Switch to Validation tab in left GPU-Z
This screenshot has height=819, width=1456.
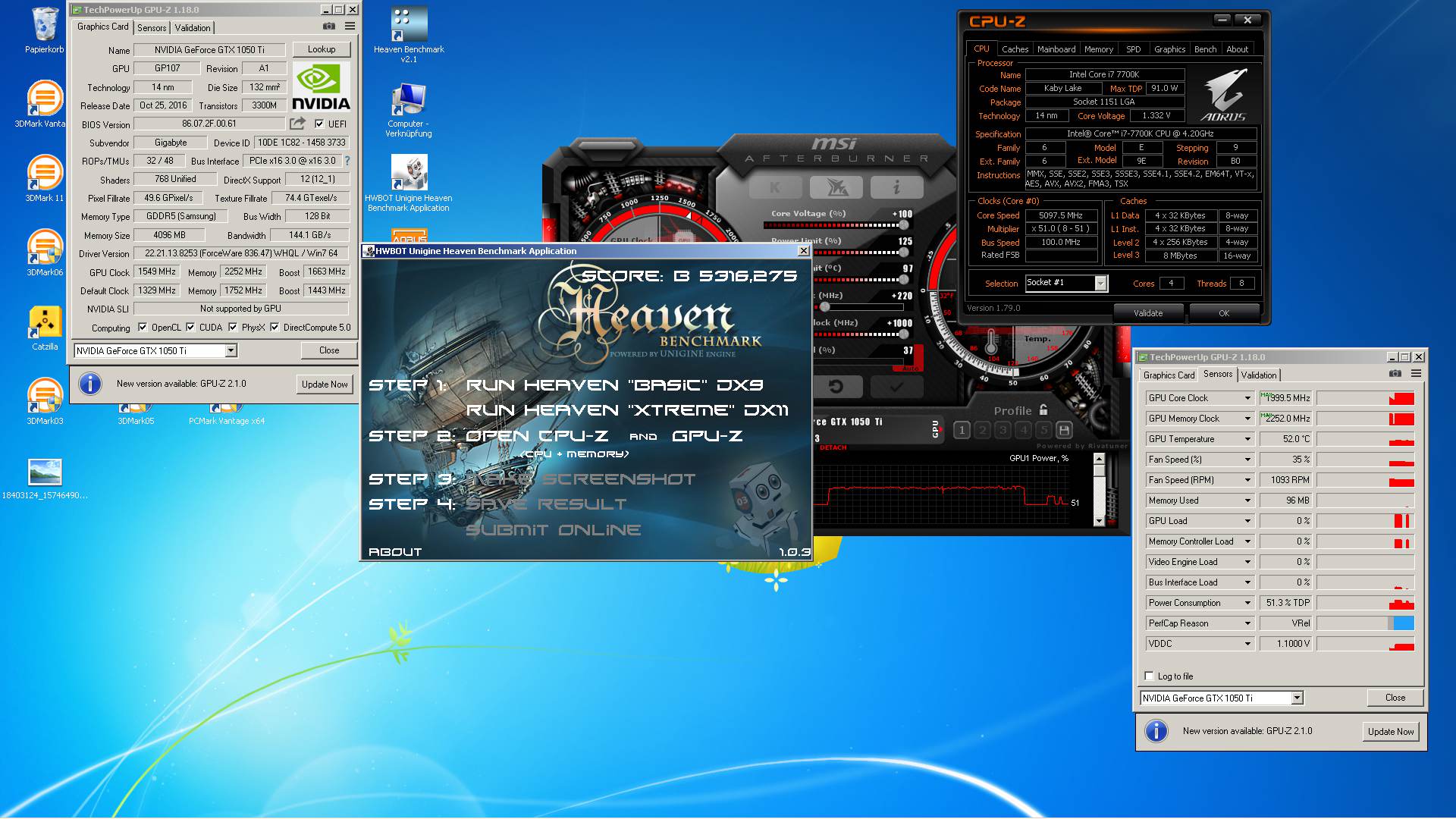[x=193, y=27]
